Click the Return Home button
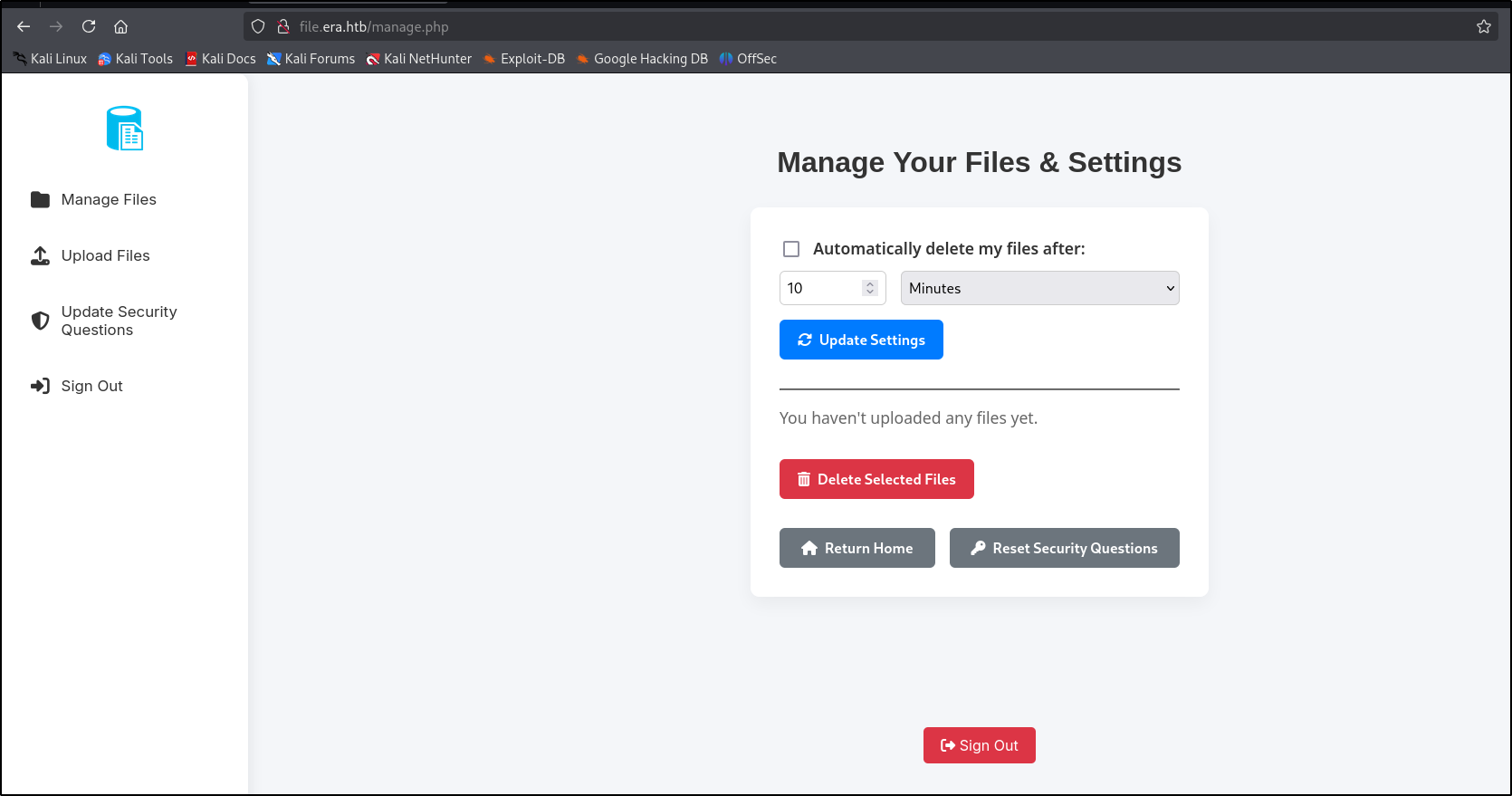The image size is (1512, 796). tap(856, 548)
